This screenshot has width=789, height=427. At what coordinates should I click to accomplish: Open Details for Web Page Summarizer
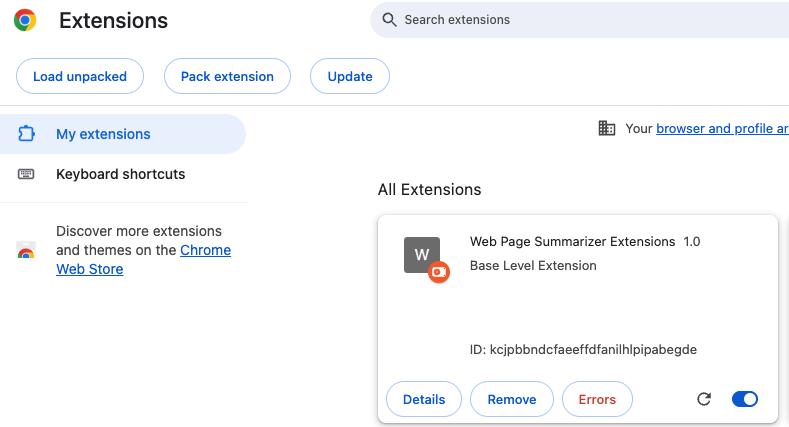coord(424,399)
